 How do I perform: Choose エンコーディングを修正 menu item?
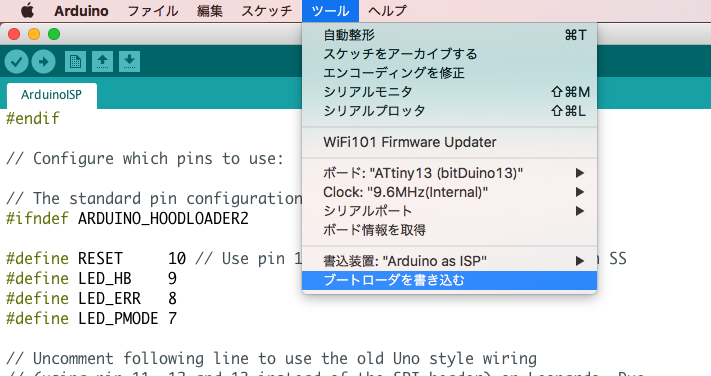(x=449, y=73)
